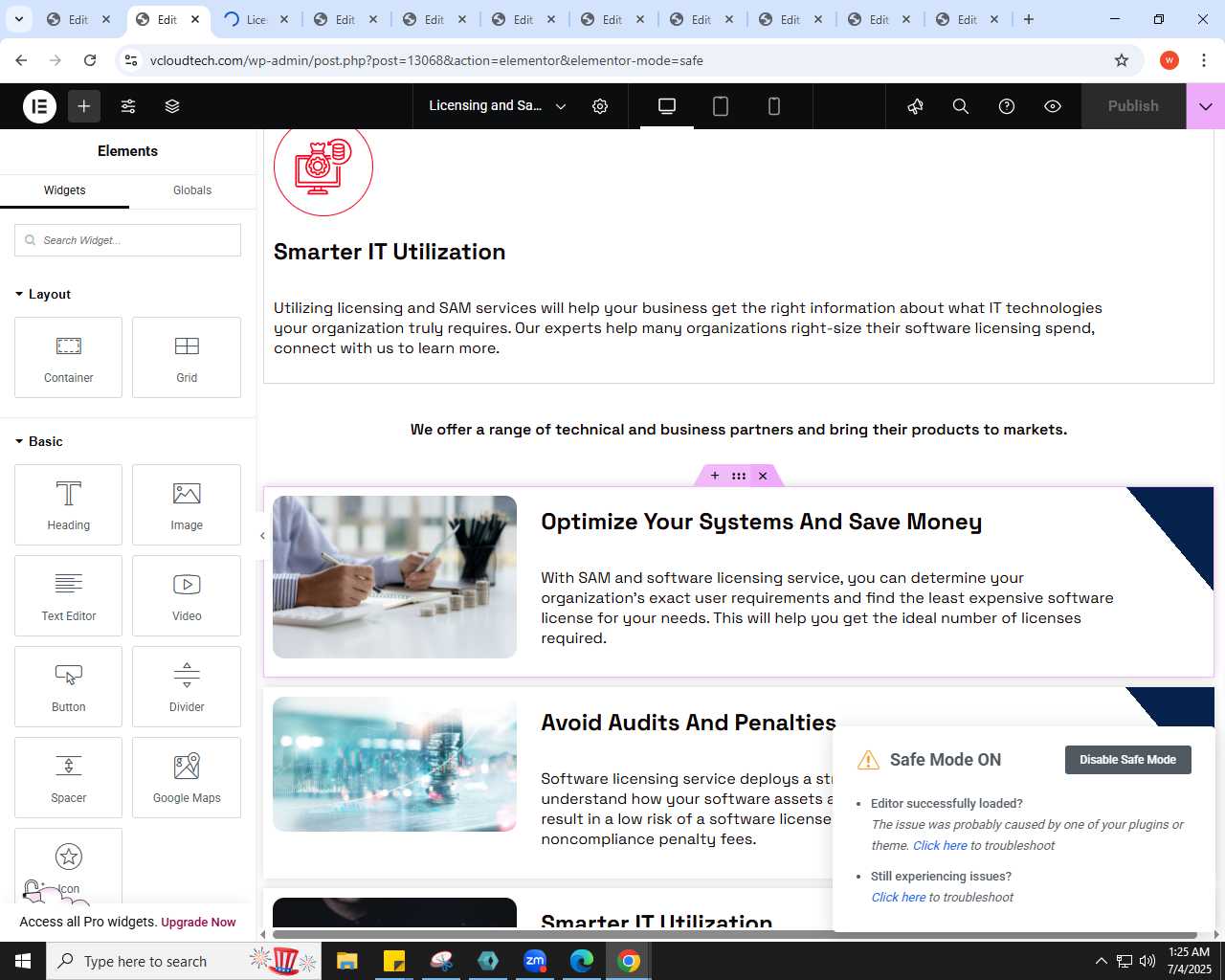This screenshot has height=980, width=1225.
Task: Open What's New megaphone icon
Action: tap(915, 106)
